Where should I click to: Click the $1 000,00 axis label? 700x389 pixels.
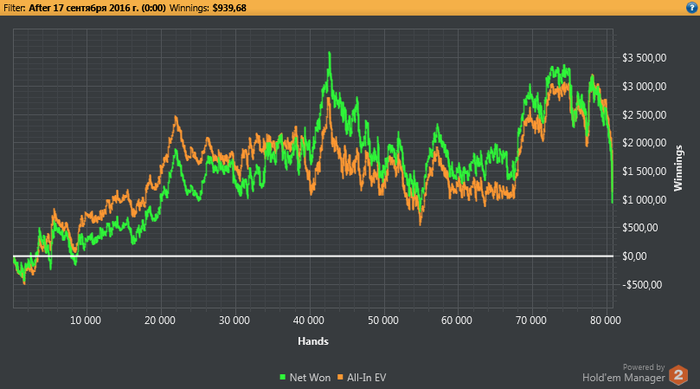[x=644, y=200]
